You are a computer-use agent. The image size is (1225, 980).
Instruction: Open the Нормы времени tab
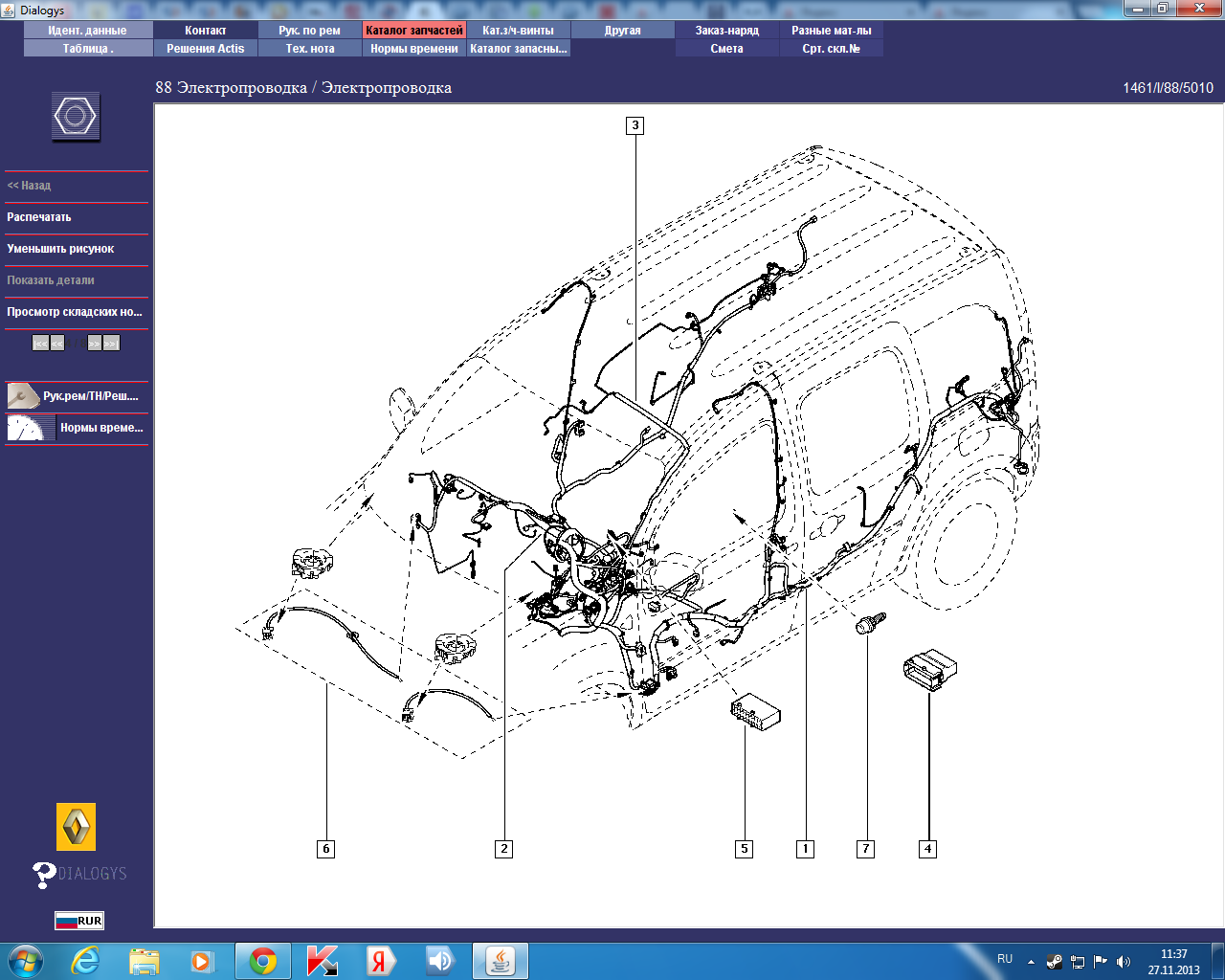point(414,49)
